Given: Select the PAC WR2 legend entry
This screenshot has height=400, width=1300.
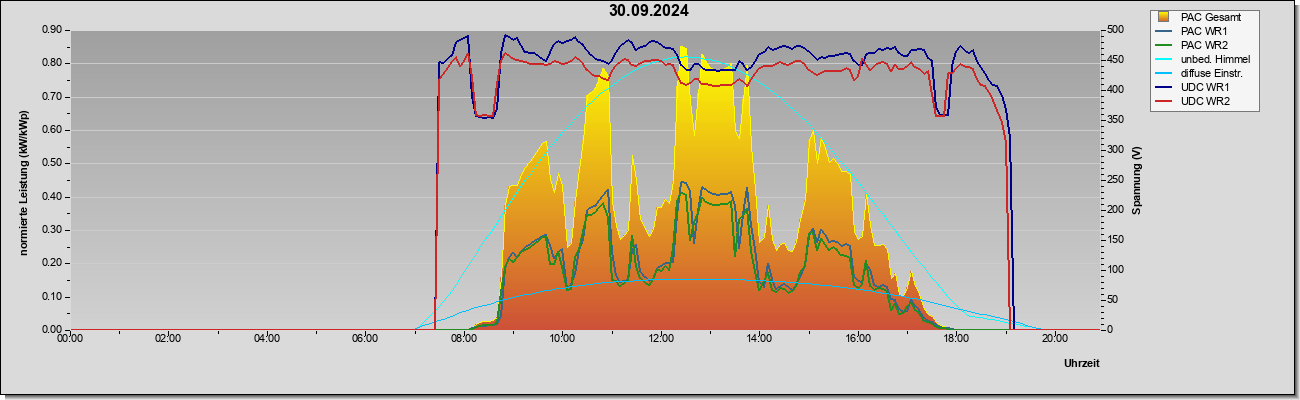Looking at the screenshot, I should pos(1202,45).
